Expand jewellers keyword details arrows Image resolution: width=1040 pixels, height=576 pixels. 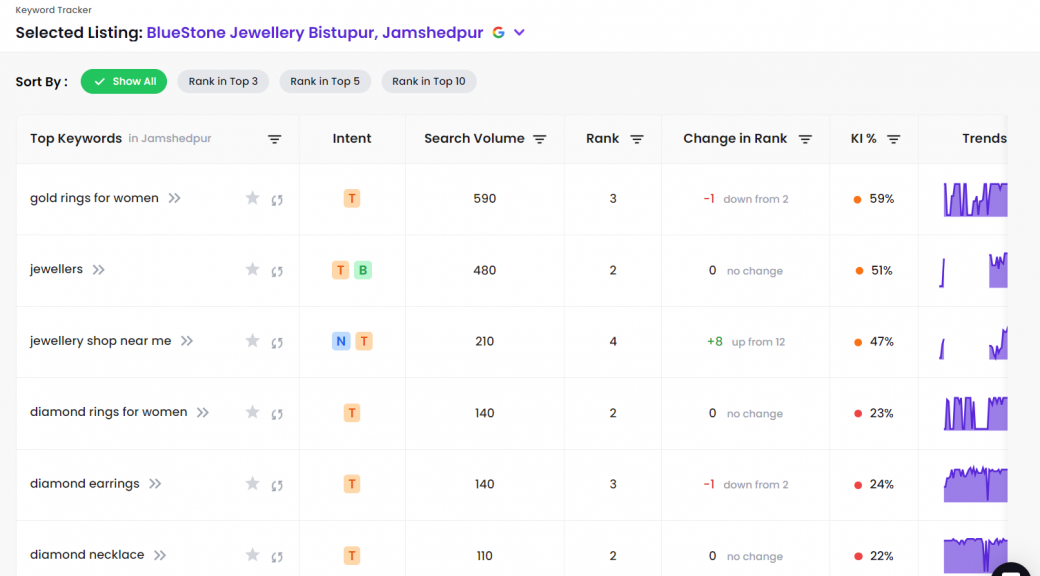(x=99, y=269)
